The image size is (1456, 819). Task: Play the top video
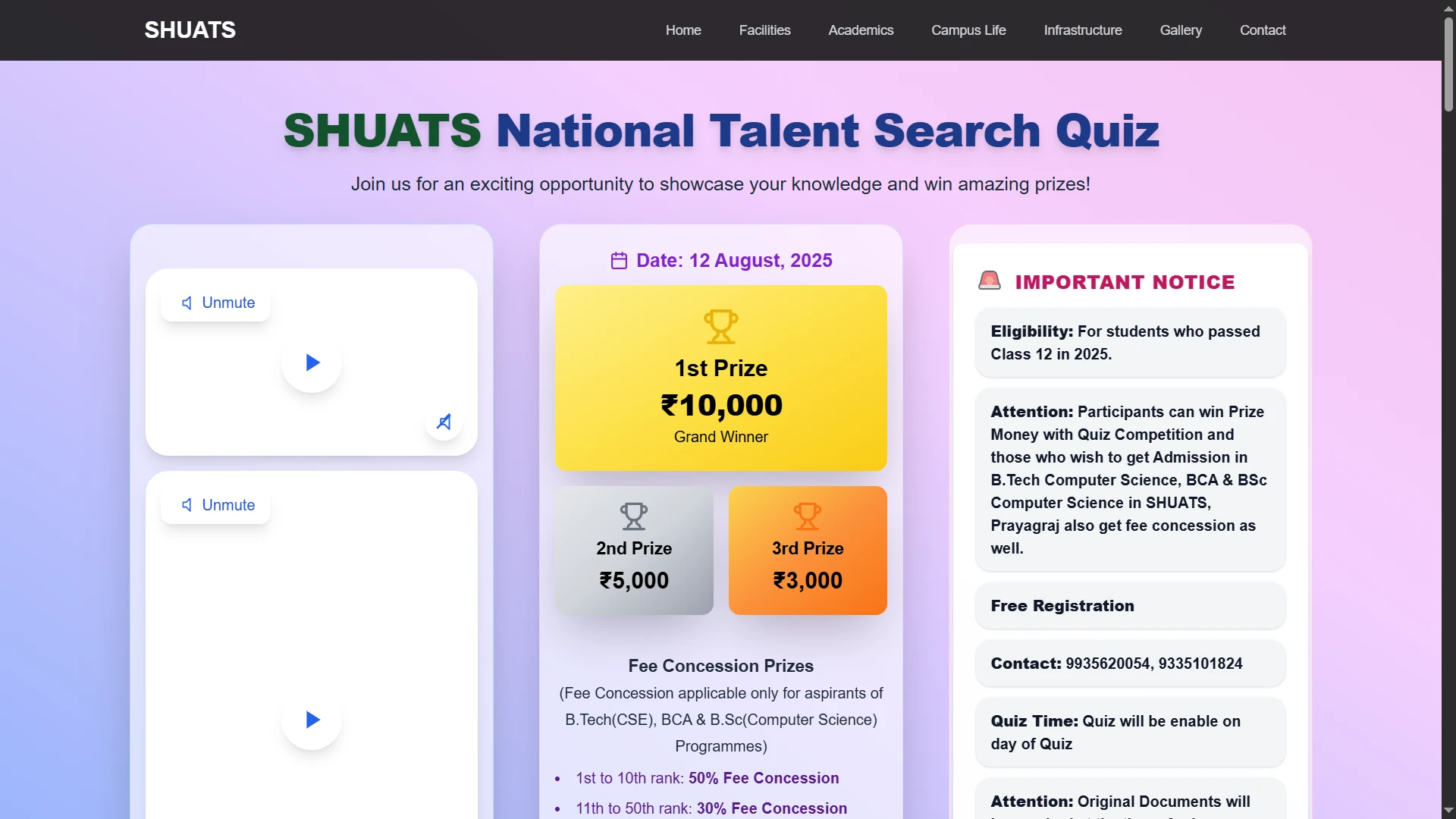click(312, 362)
